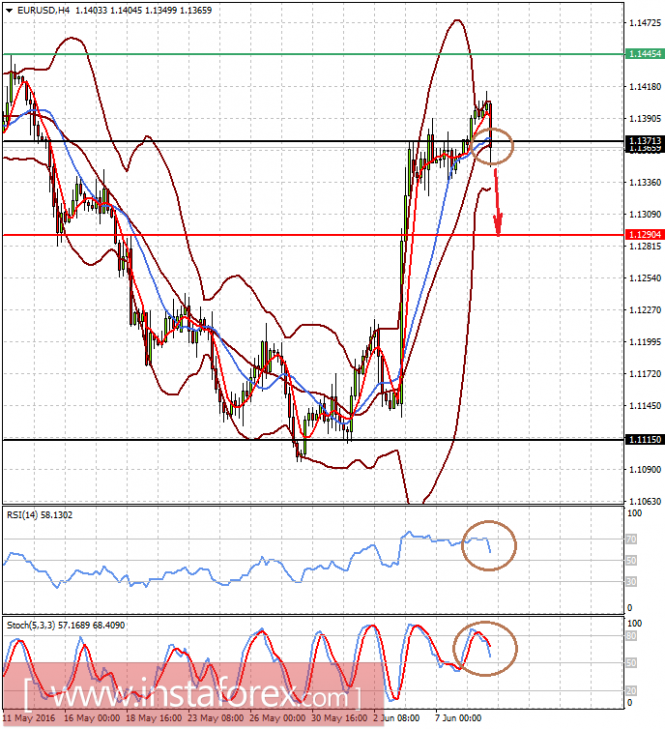Select the 11 May 2016 time axis label
Viewport: 665px width, 729px height.
[x=28, y=718]
